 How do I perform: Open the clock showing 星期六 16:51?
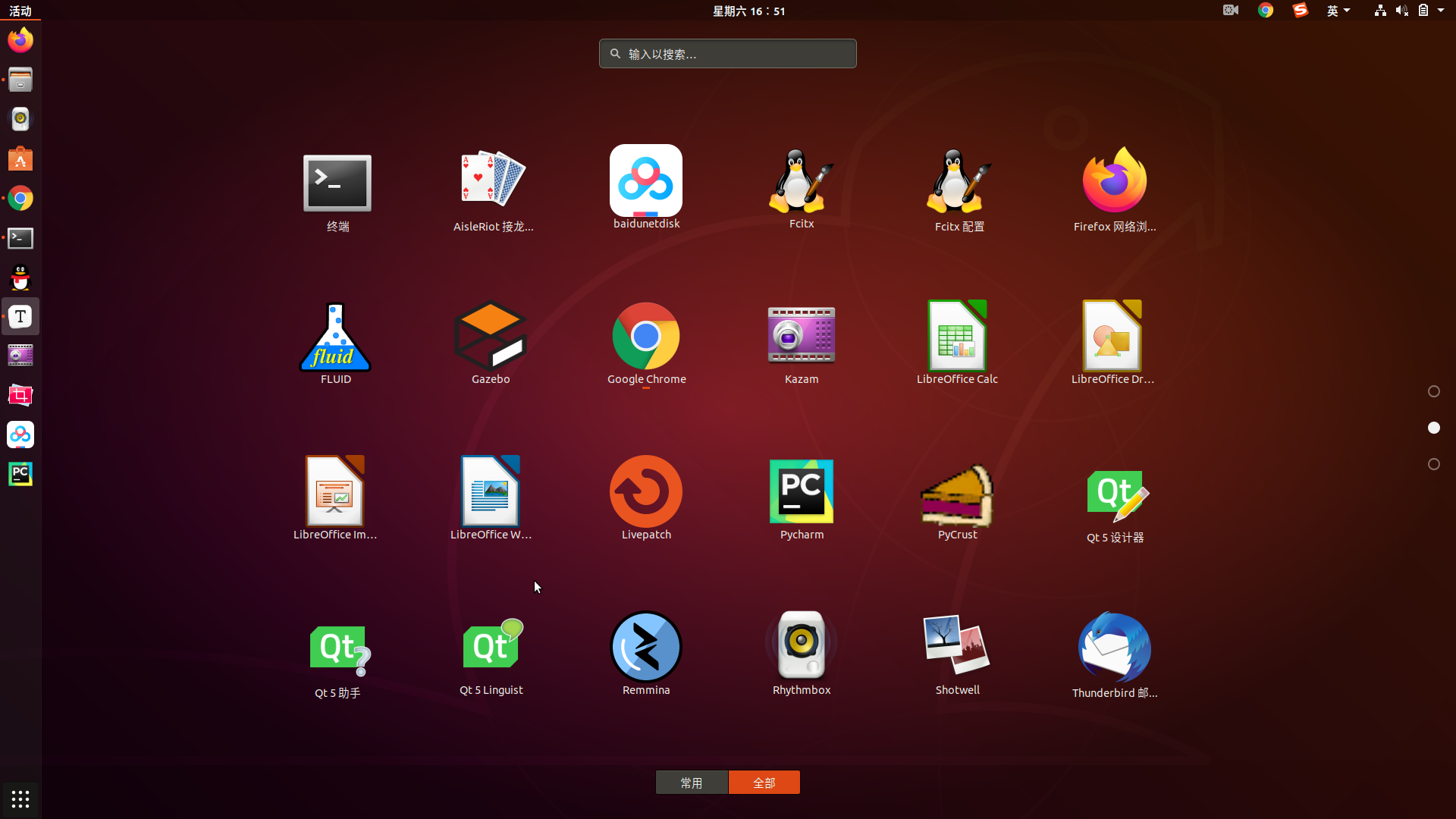point(748,11)
